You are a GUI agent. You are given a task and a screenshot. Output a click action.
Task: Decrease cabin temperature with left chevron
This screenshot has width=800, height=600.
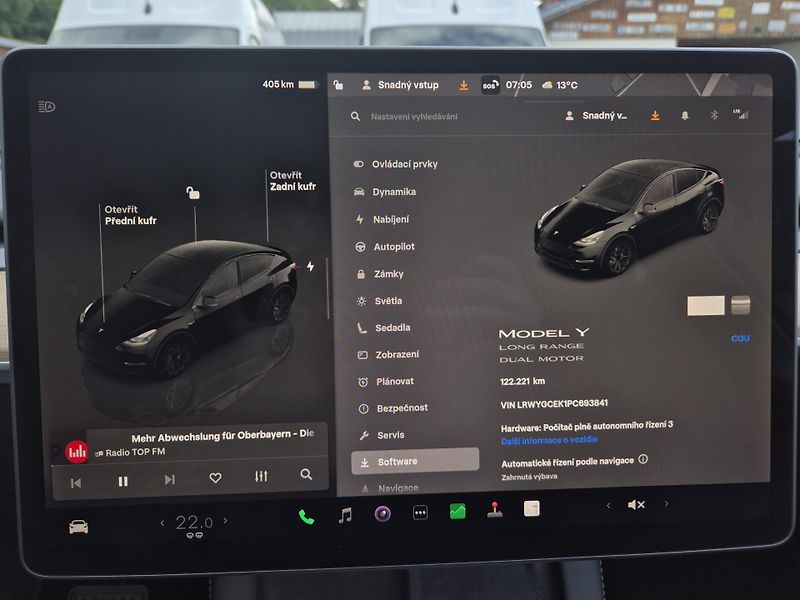162,523
